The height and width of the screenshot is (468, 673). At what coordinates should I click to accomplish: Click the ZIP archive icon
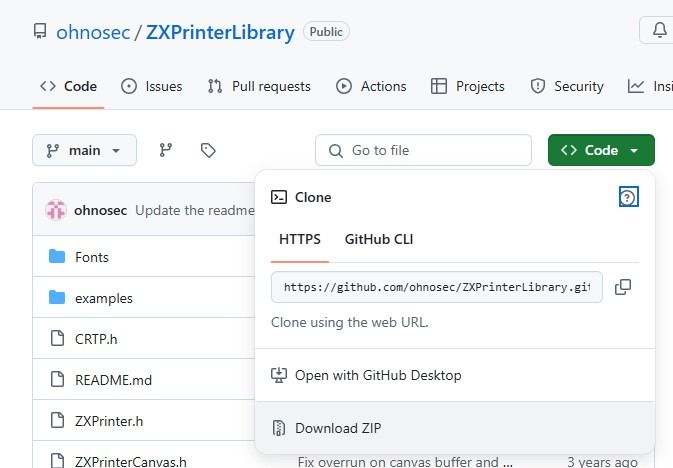279,428
